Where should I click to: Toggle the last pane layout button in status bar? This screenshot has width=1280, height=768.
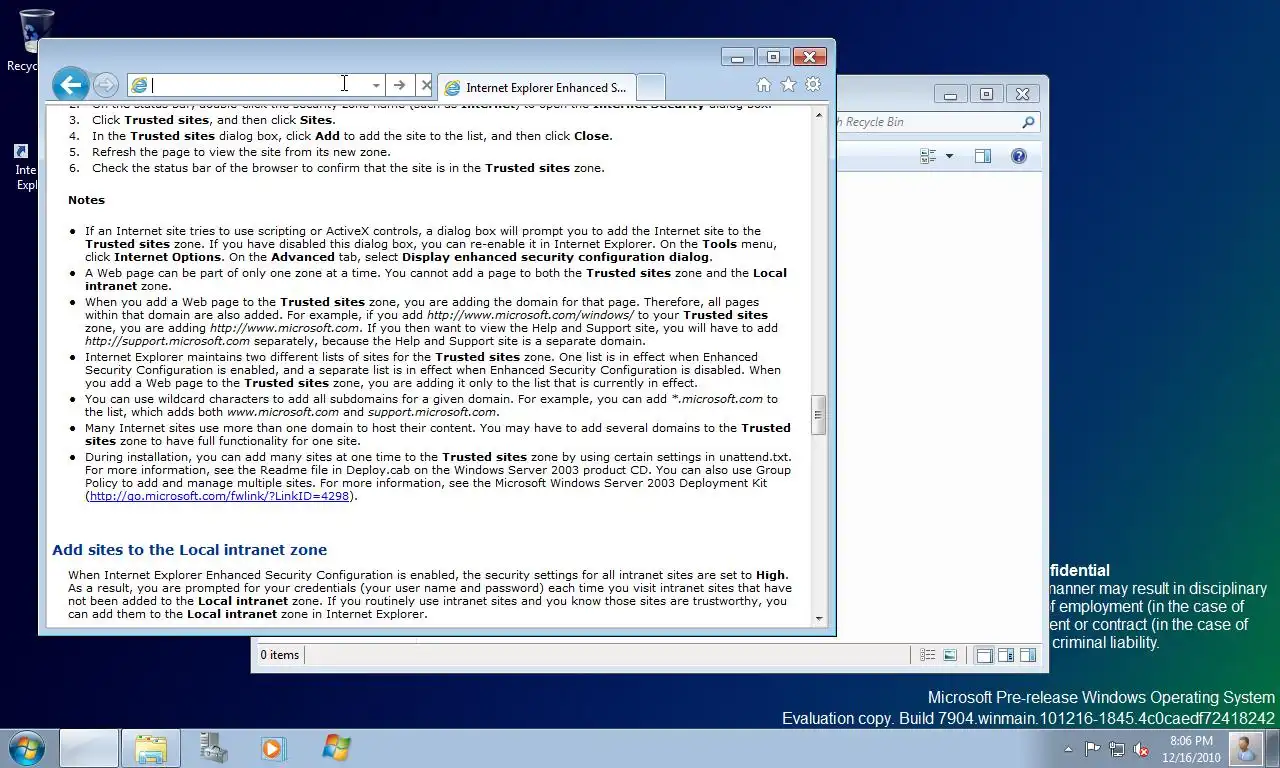point(1028,656)
